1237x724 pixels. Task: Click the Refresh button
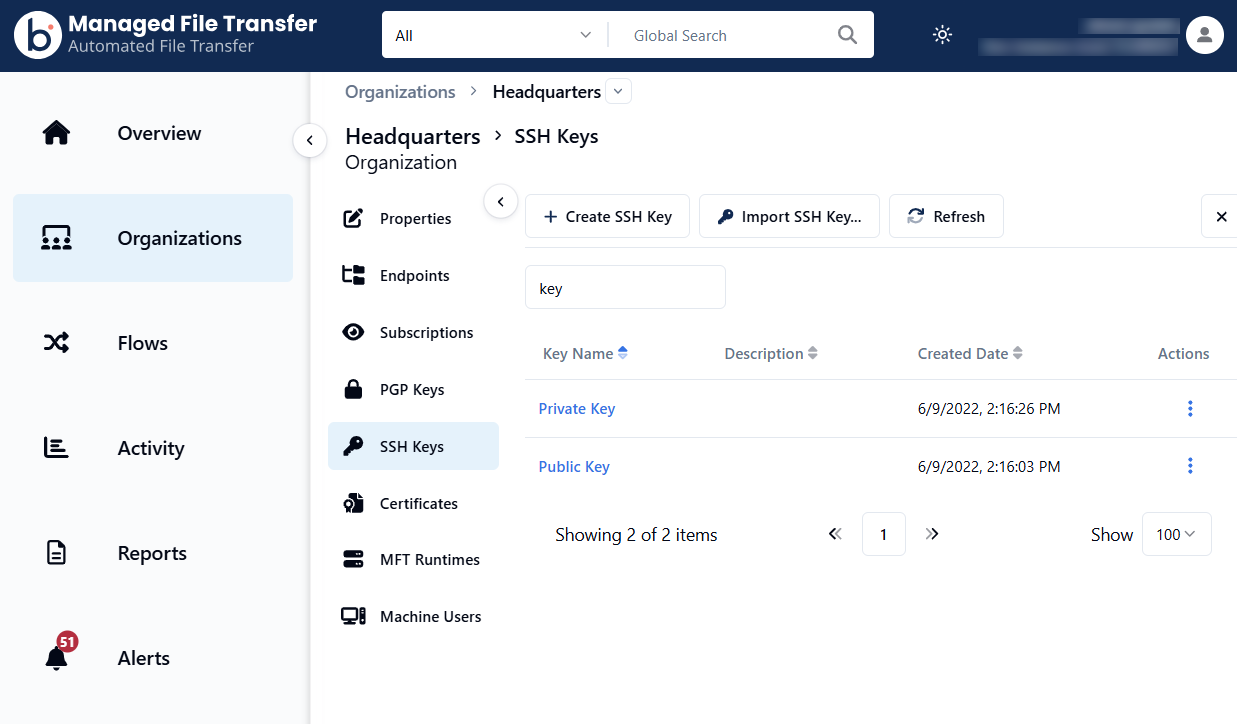[x=946, y=216]
